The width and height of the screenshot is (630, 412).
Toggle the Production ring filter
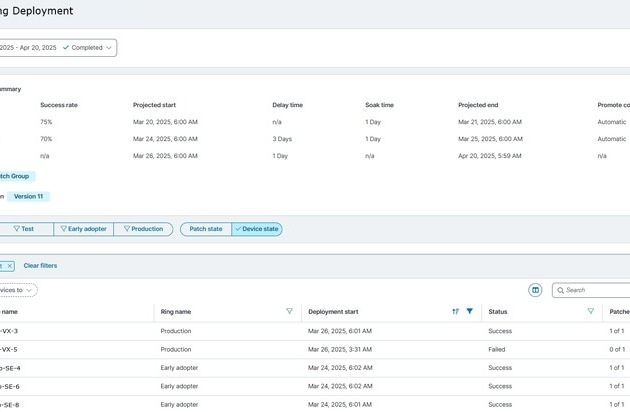pos(143,229)
